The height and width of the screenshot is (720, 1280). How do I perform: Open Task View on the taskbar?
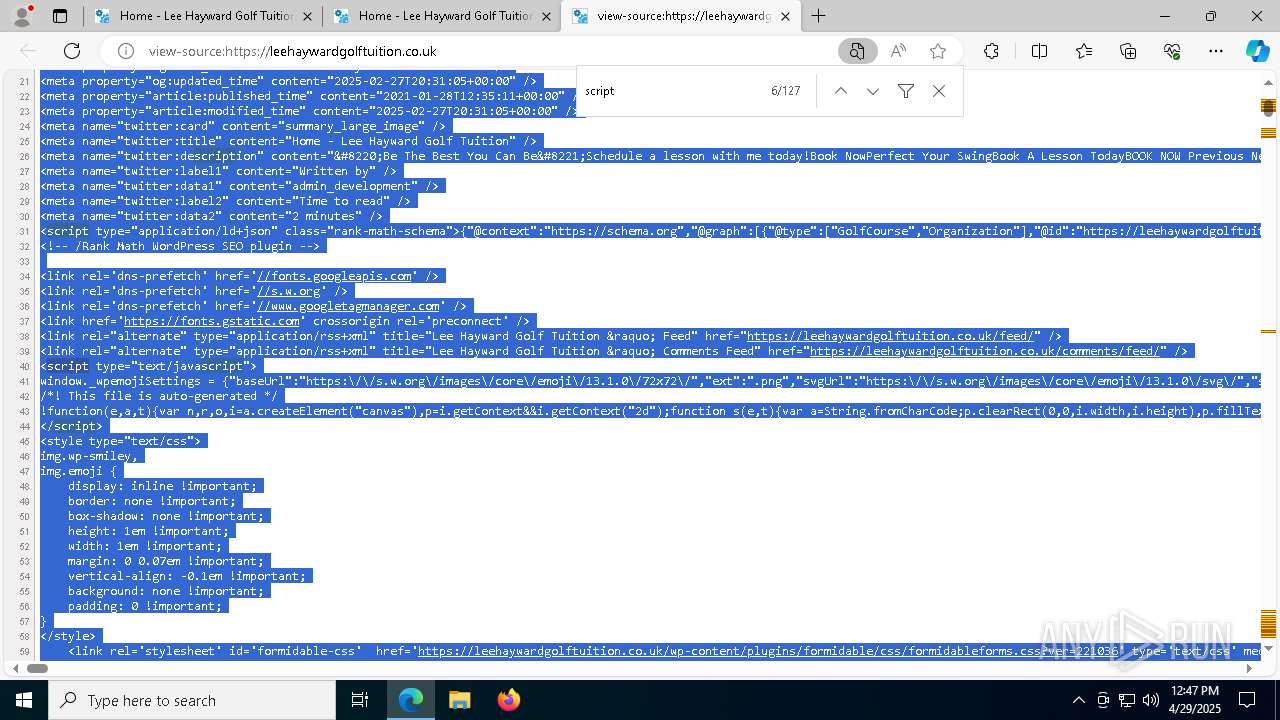point(360,700)
